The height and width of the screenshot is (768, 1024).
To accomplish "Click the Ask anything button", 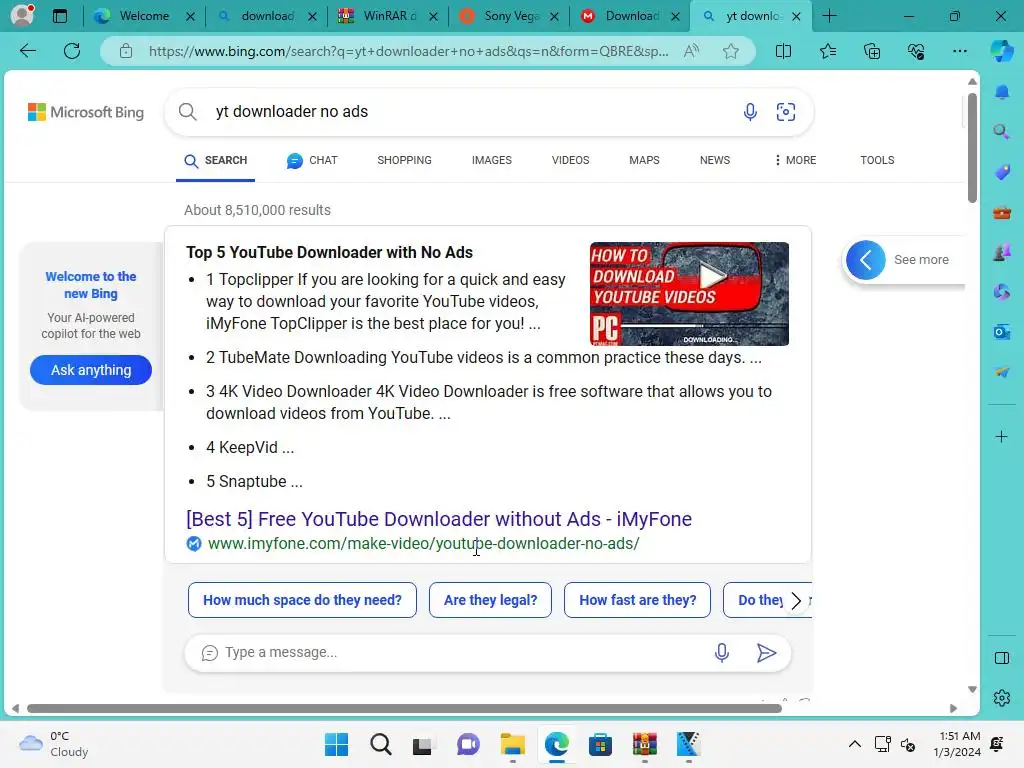I will (x=91, y=370).
